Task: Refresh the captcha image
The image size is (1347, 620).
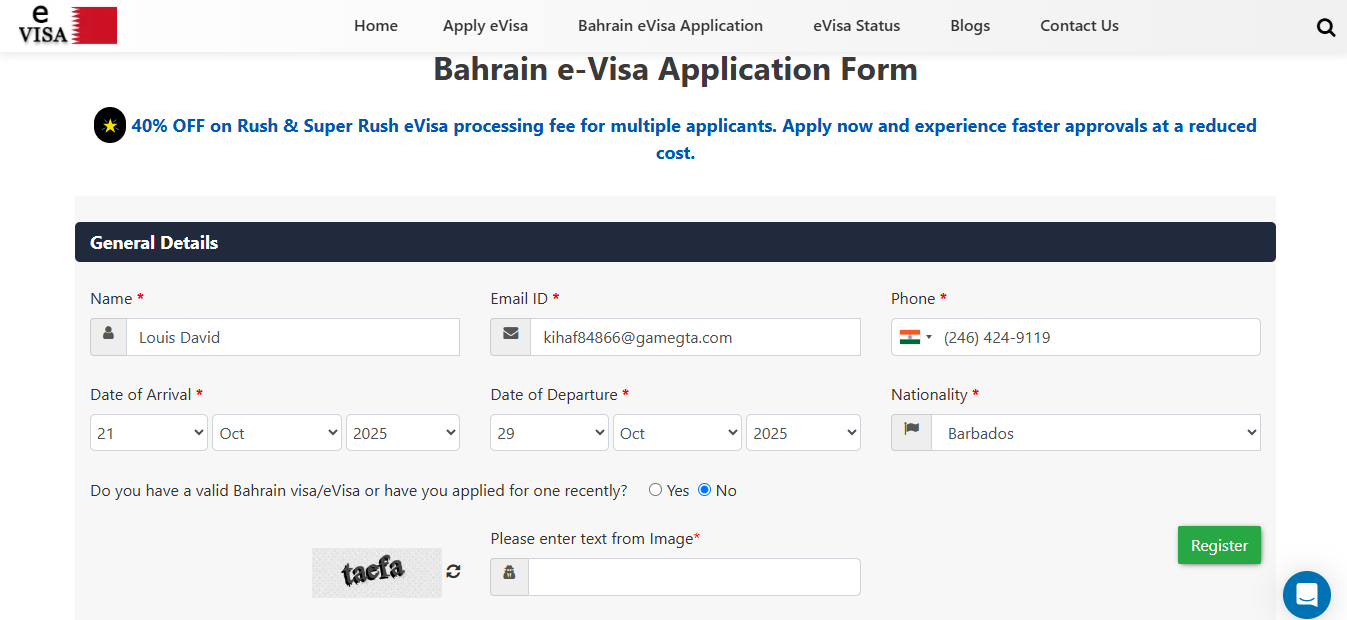Action: coord(453,571)
